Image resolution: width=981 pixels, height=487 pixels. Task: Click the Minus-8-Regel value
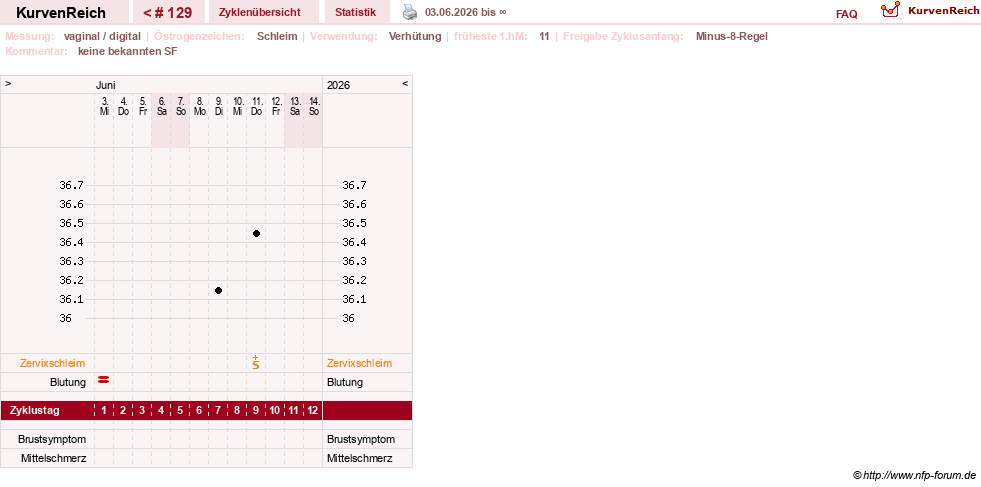click(x=731, y=36)
